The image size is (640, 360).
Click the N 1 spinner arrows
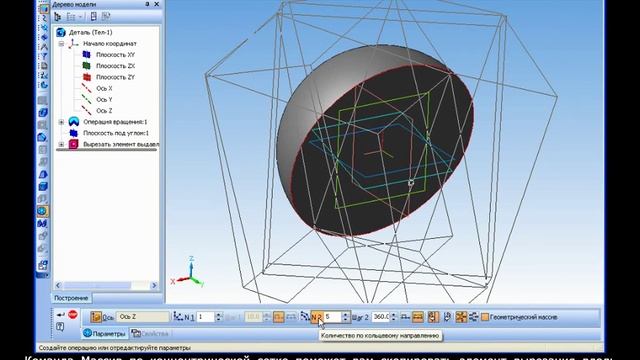click(x=219, y=317)
